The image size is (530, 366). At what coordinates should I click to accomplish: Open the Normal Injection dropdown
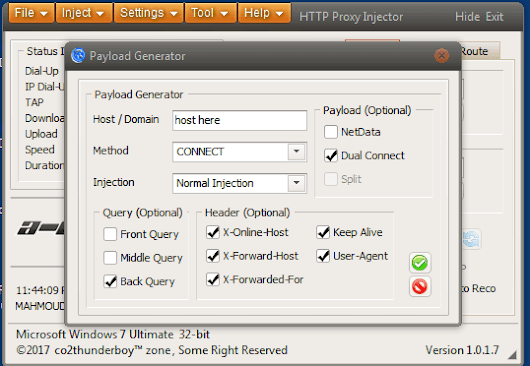coord(296,183)
